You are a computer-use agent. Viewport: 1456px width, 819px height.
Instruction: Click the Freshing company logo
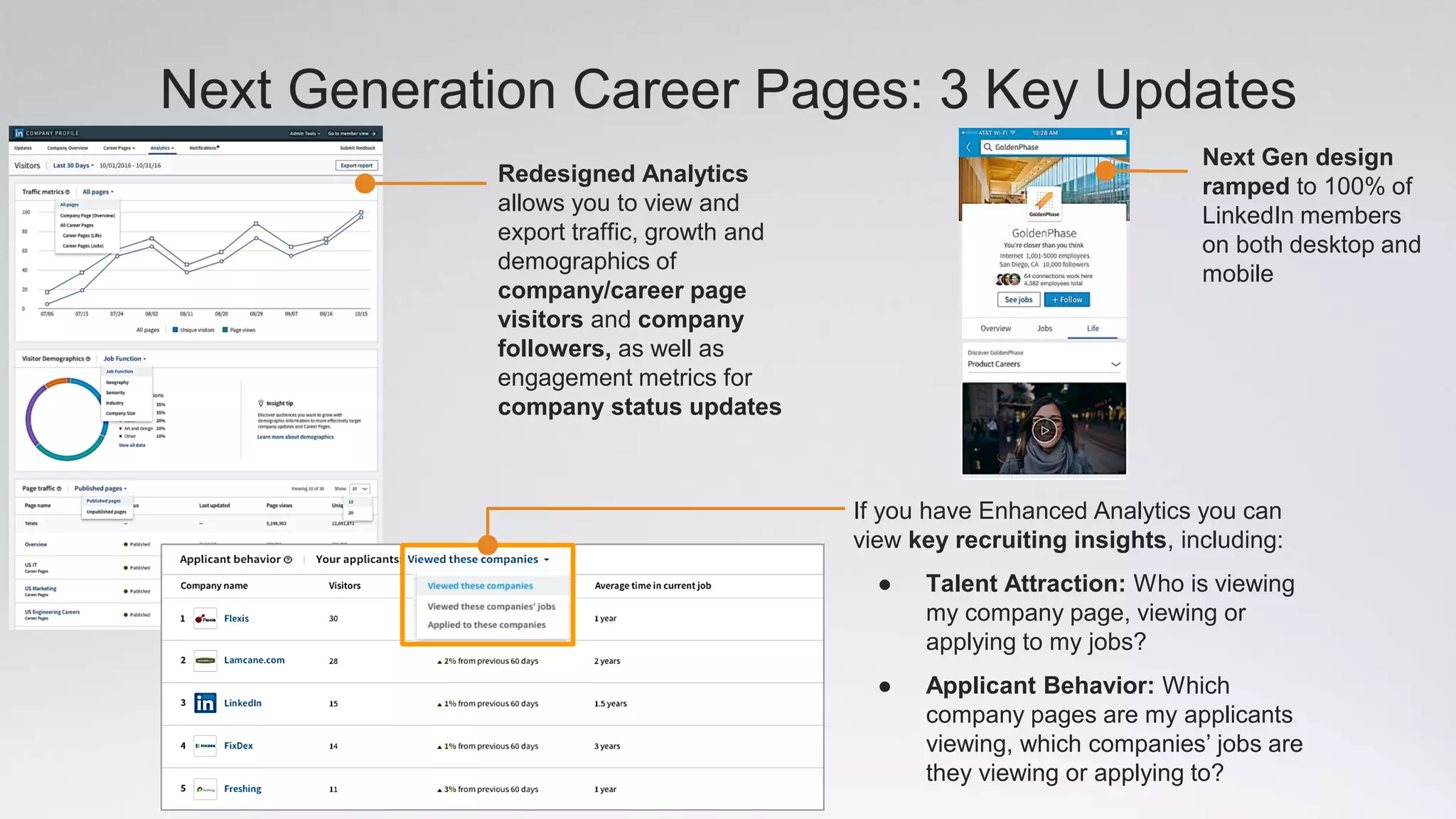coord(205,789)
